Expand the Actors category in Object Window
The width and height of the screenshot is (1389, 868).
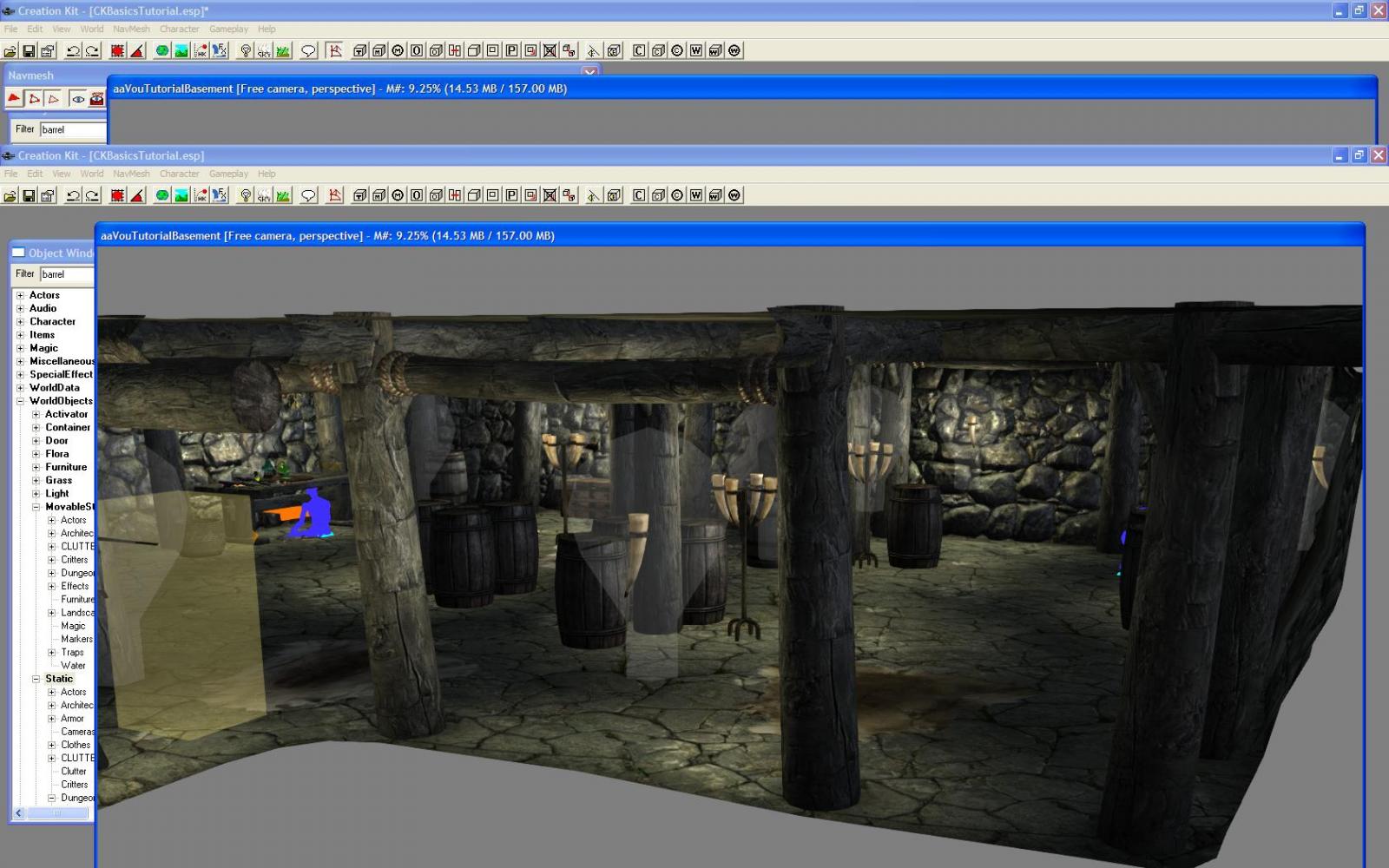point(20,295)
